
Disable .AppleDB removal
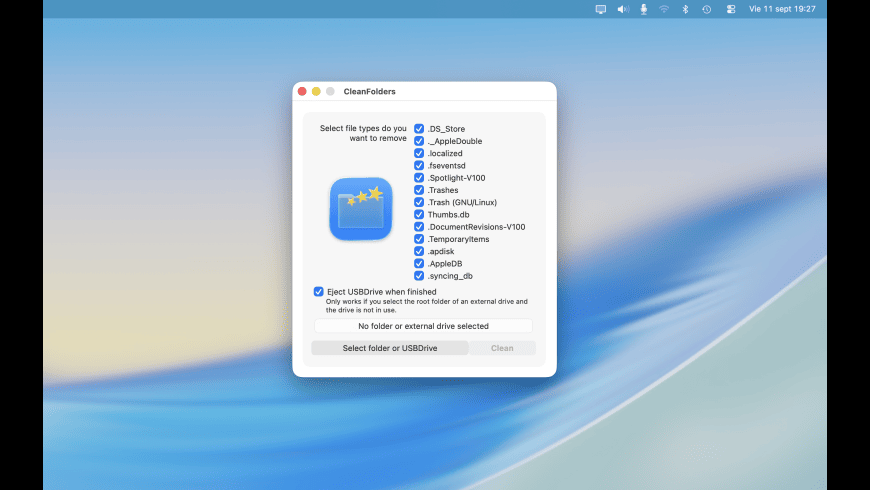[419, 263]
